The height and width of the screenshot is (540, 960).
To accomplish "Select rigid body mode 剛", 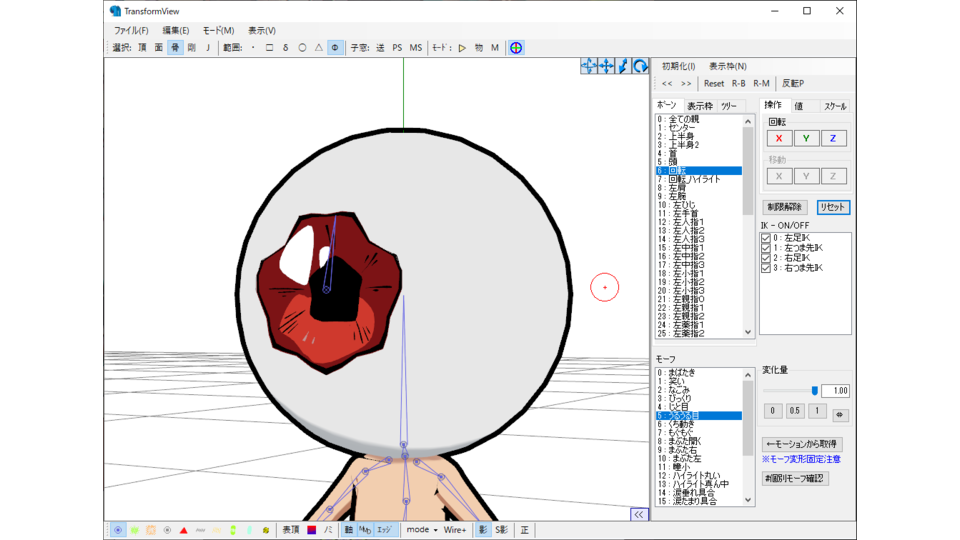I will [x=192, y=48].
